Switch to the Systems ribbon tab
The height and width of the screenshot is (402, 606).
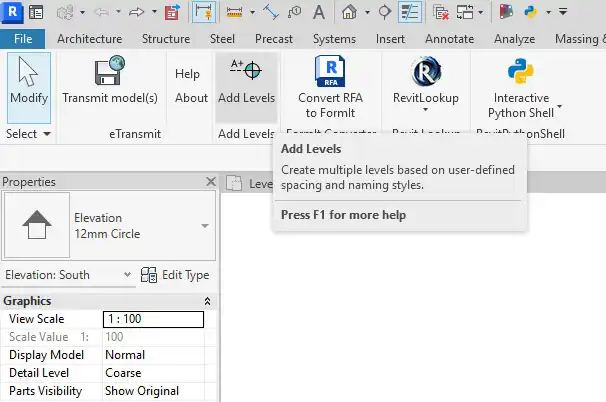[x=334, y=39]
